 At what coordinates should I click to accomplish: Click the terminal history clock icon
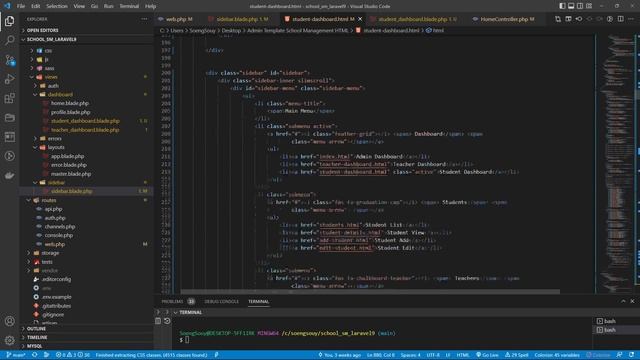pyautogui.click(x=167, y=321)
